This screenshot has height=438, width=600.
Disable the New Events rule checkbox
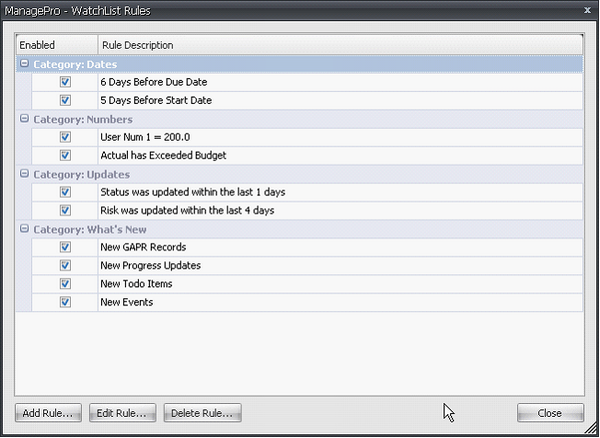pos(65,302)
